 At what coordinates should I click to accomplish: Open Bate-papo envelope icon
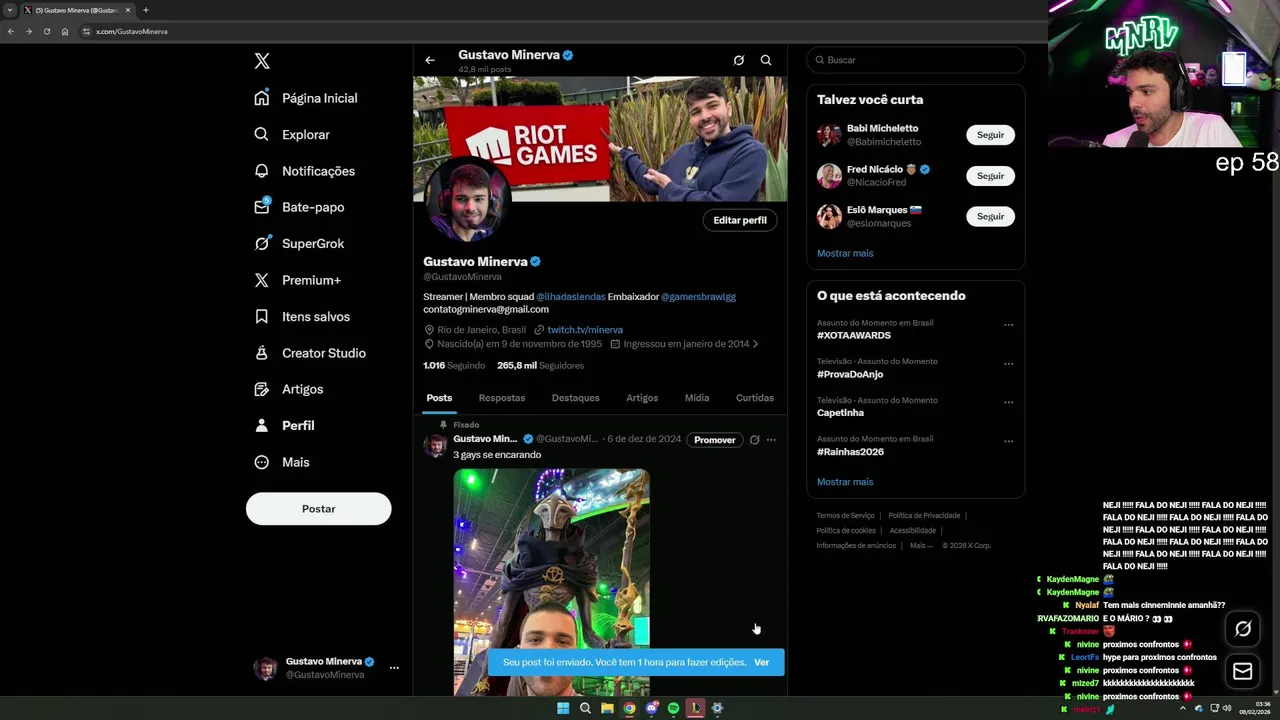[262, 207]
